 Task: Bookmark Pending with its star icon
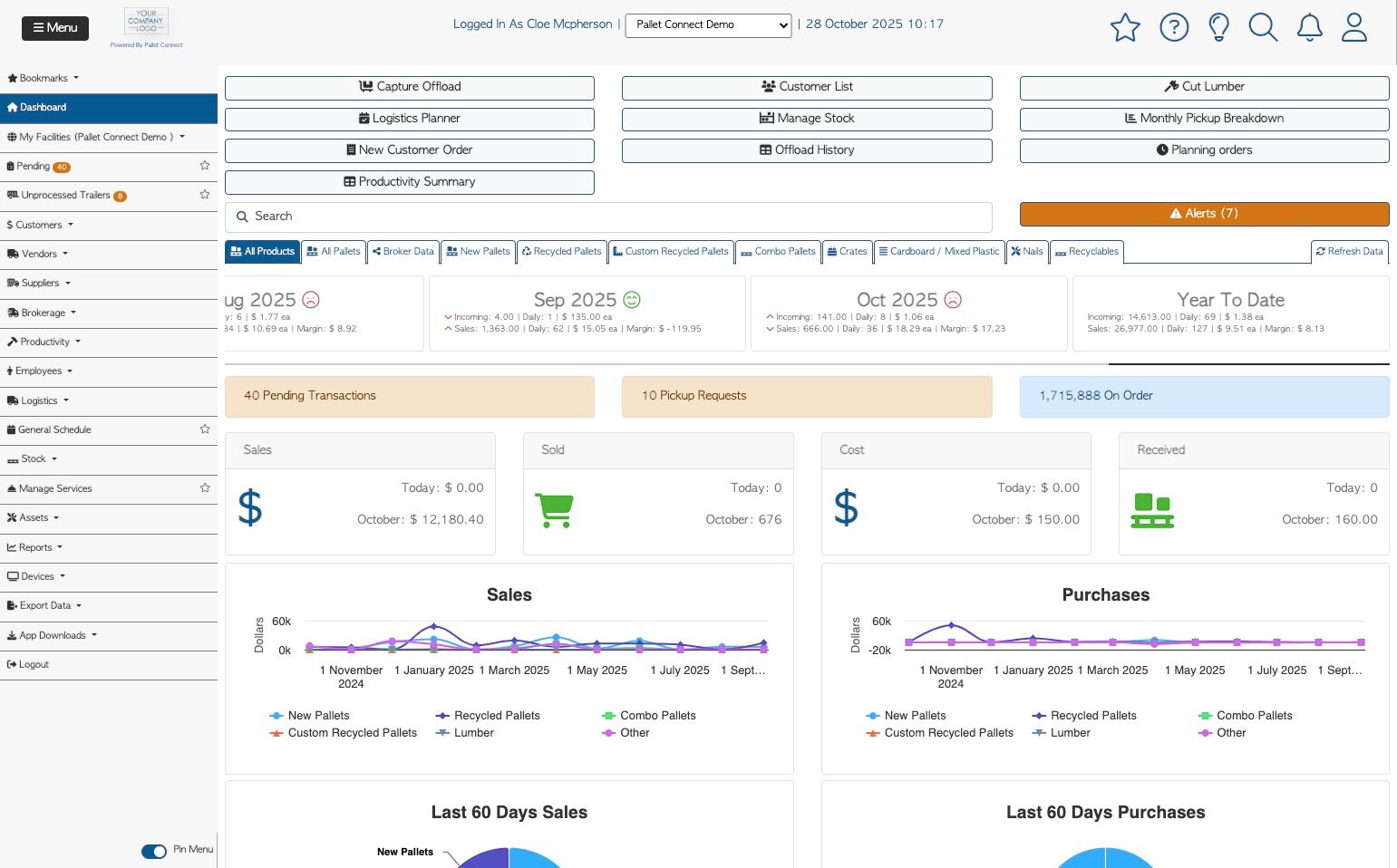coord(205,166)
